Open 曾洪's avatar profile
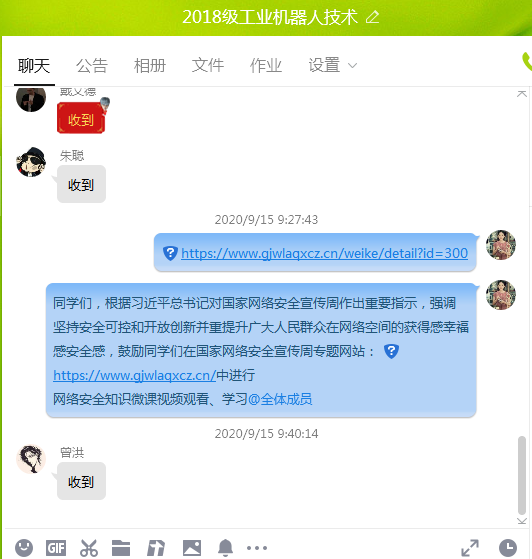Image resolution: width=532 pixels, height=559 pixels. pos(31,459)
